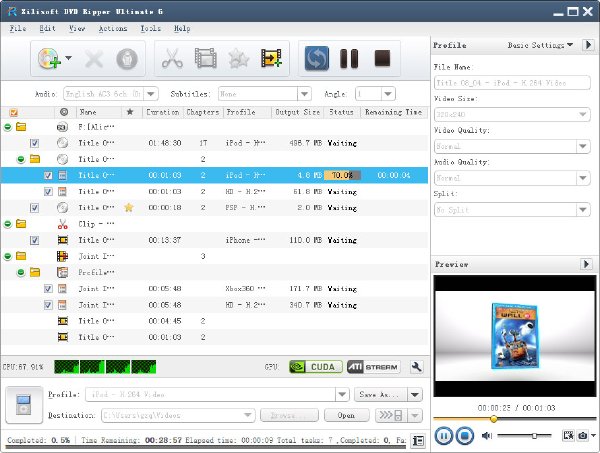Click the Save As button
600x453 pixels.
[381, 394]
